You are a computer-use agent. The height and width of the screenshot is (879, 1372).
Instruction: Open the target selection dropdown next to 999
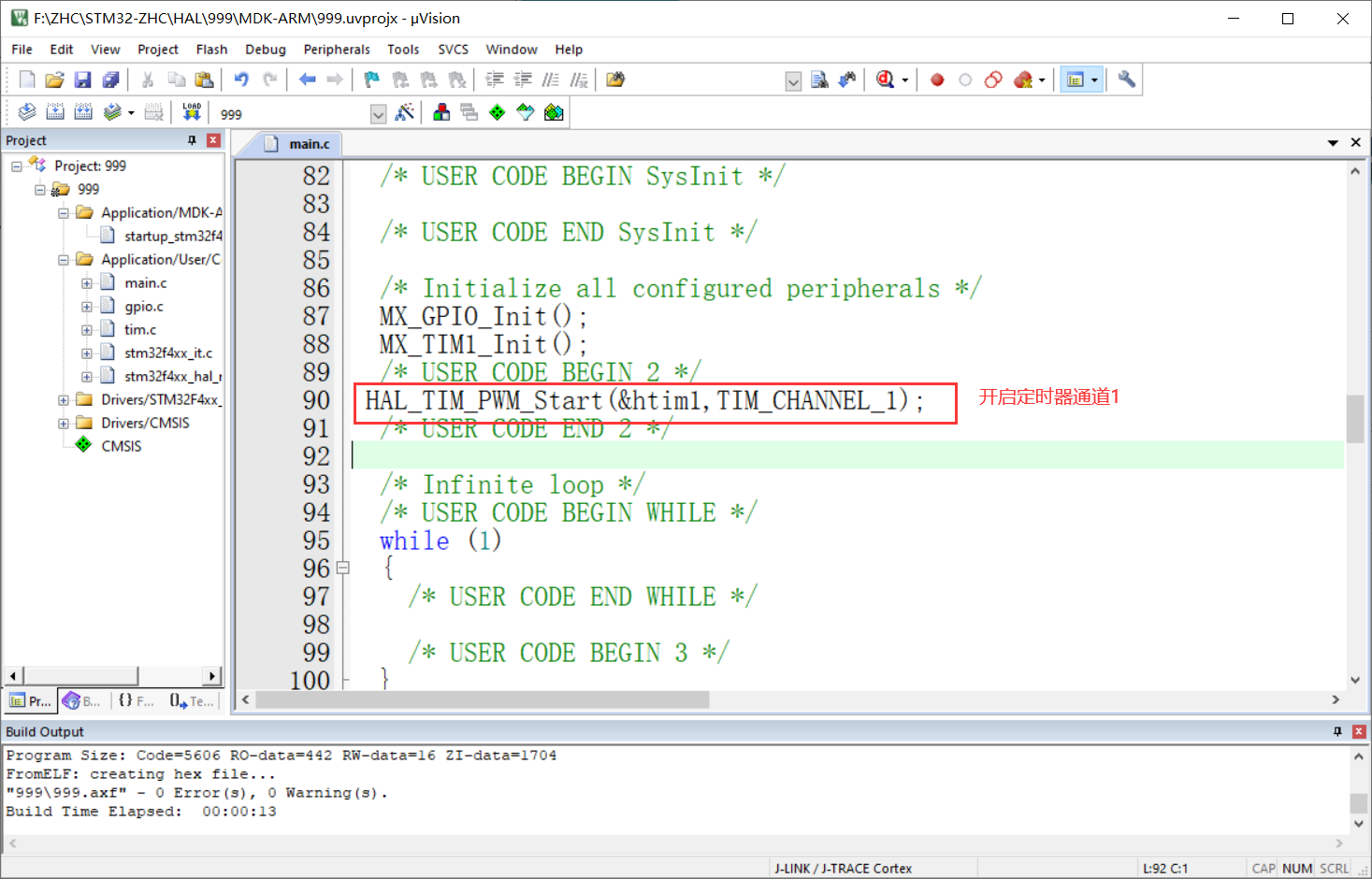point(378,113)
